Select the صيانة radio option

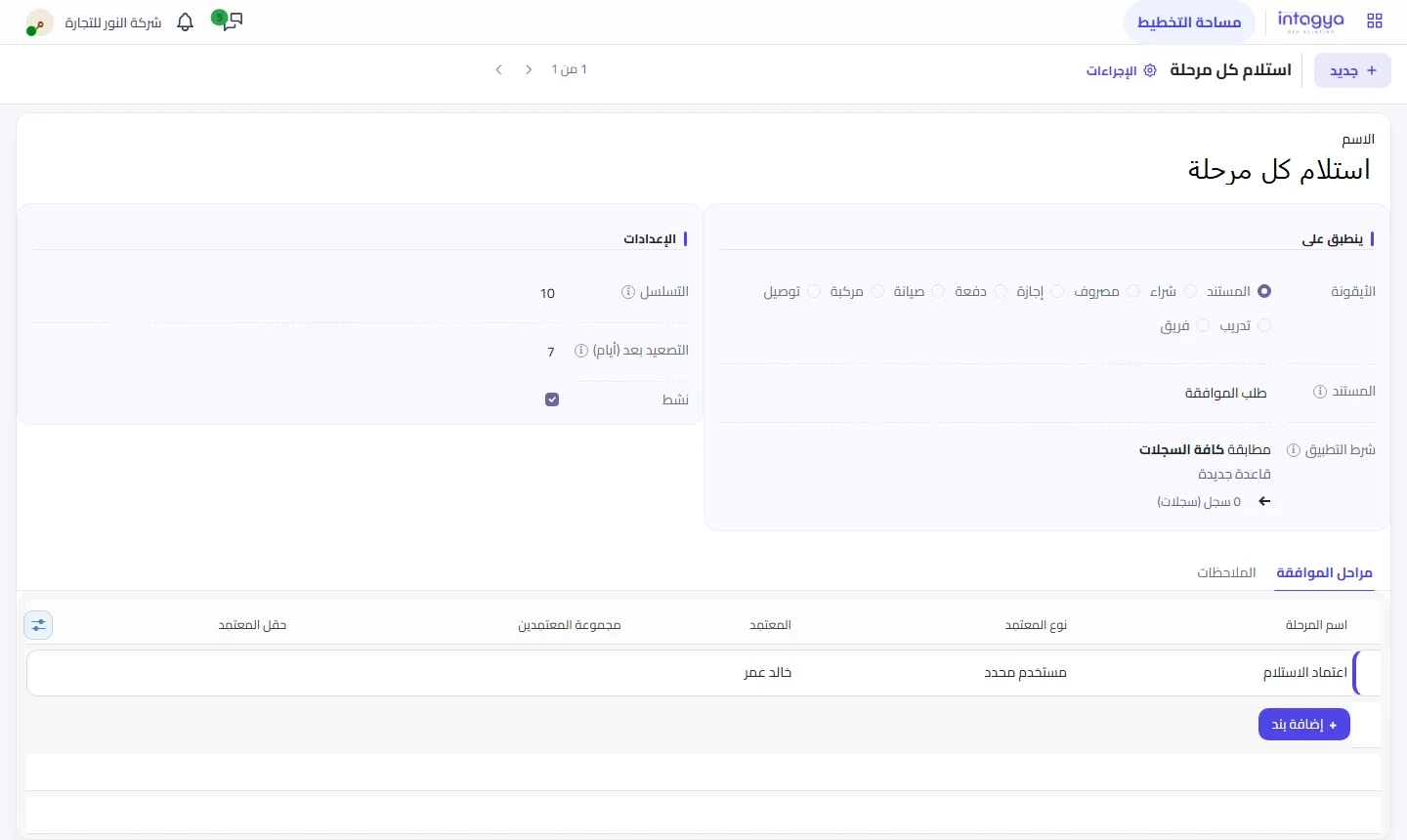[x=938, y=291]
